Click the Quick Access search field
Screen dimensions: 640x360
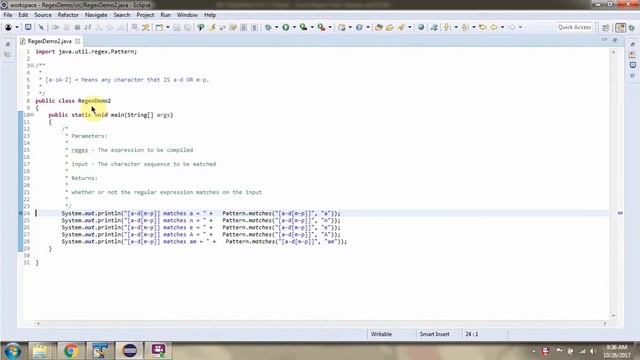(x=574, y=27)
